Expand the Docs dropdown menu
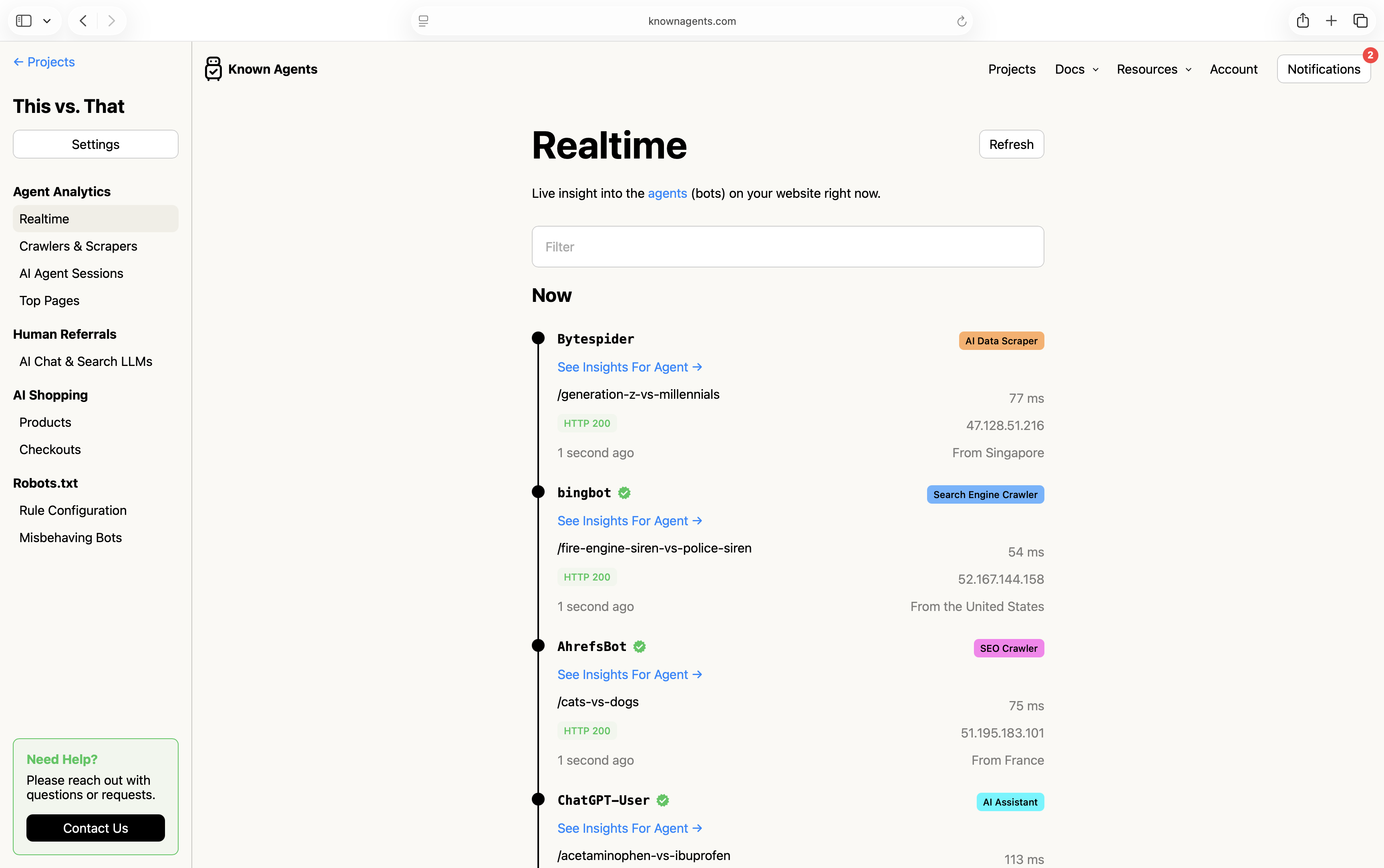Viewport: 1384px width, 868px height. tap(1076, 69)
